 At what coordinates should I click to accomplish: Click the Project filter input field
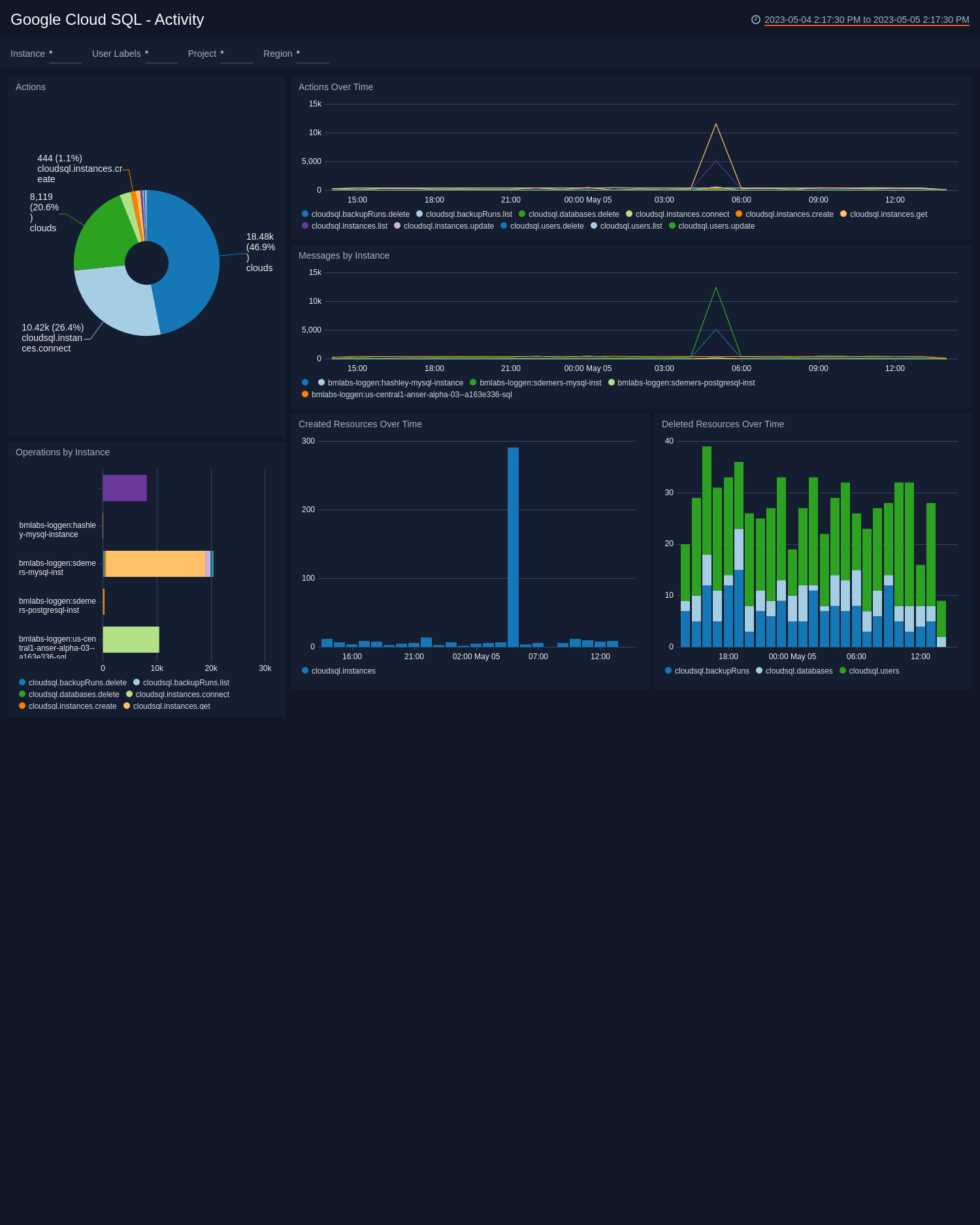(237, 54)
